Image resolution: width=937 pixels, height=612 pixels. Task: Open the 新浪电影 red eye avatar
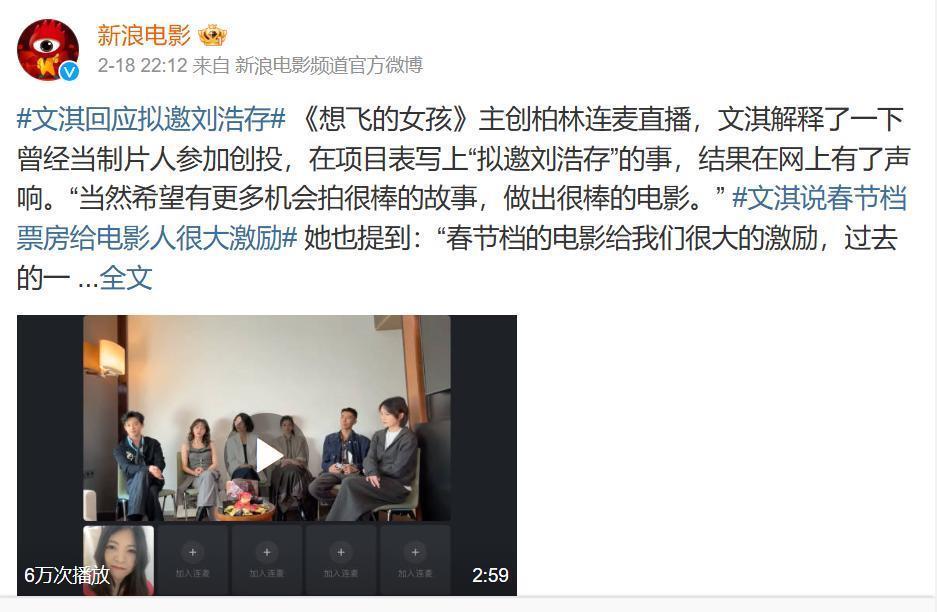[48, 50]
